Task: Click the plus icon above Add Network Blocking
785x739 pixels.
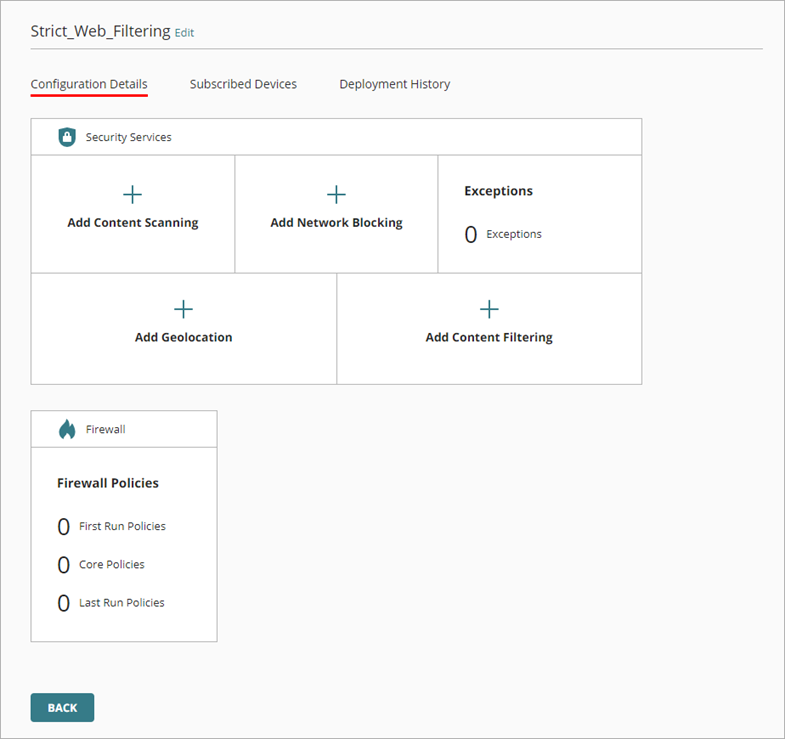Action: click(336, 195)
